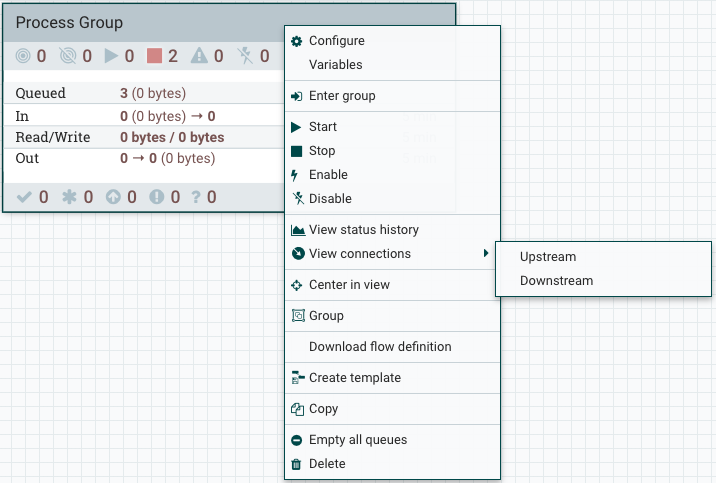Click the Process Group title header
The image size is (716, 483).
point(70,22)
